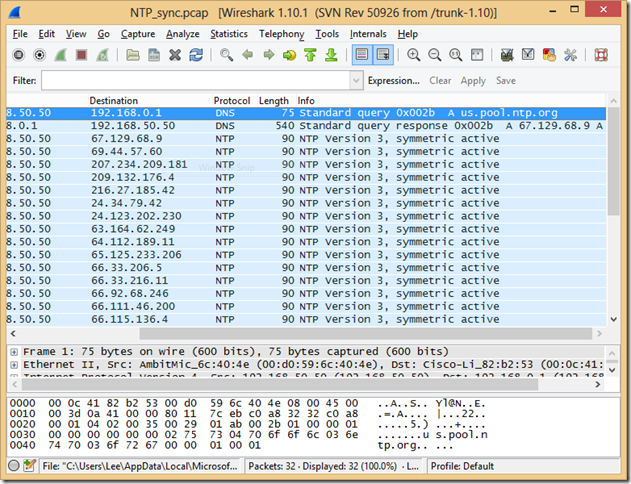Zoom out on packet text
This screenshot has width=631, height=484.
435,55
